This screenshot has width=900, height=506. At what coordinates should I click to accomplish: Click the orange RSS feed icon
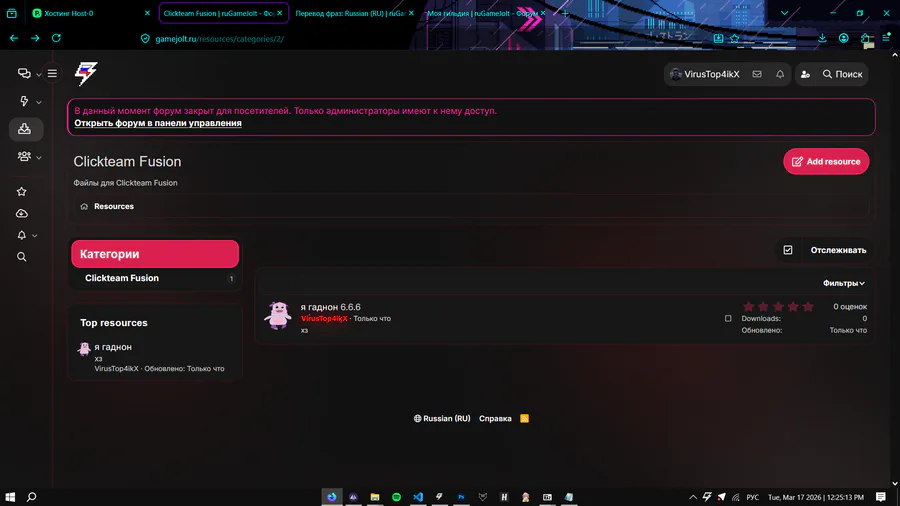click(524, 418)
